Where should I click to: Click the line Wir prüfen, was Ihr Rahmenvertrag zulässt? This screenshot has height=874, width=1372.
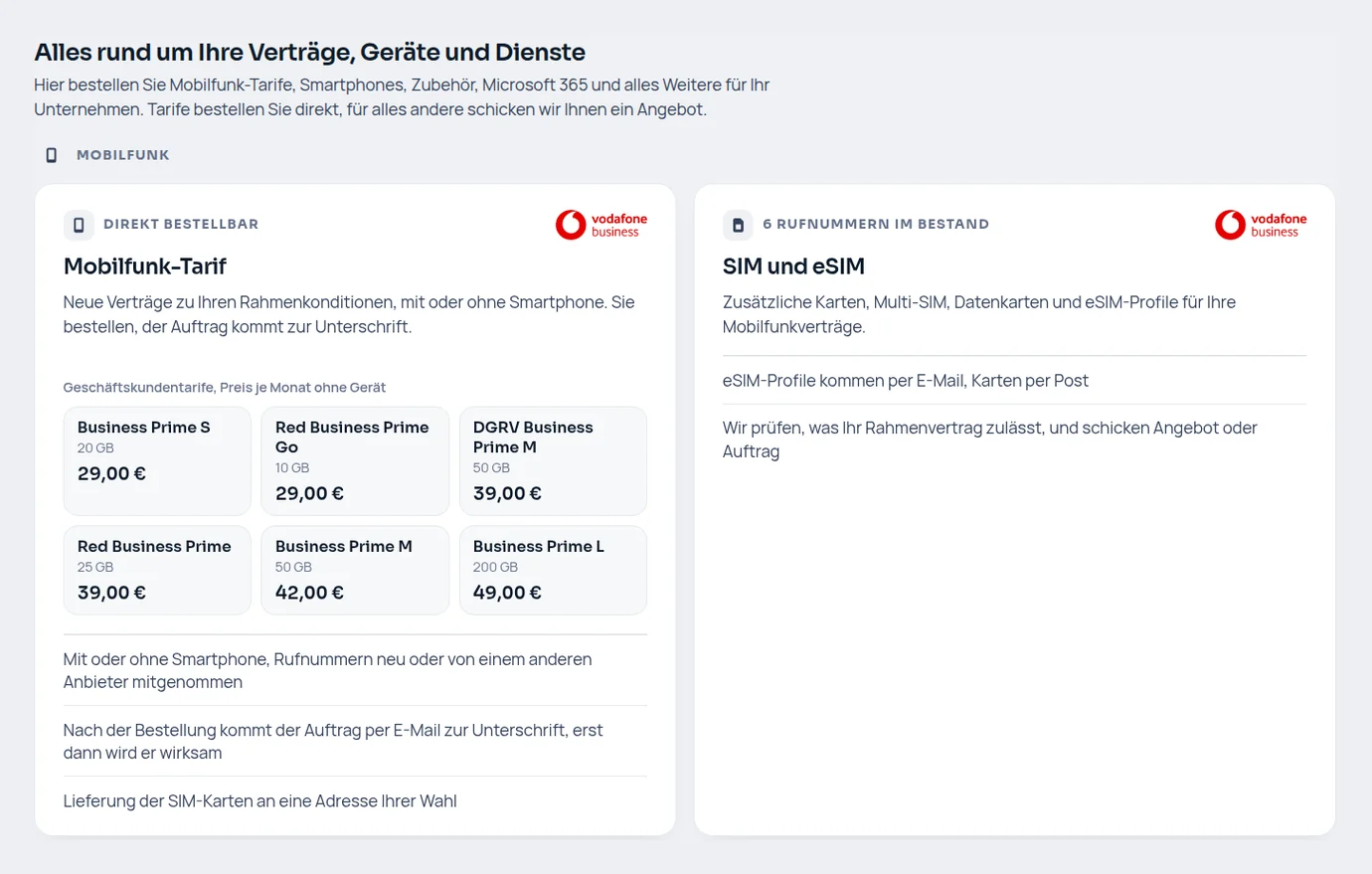(990, 439)
